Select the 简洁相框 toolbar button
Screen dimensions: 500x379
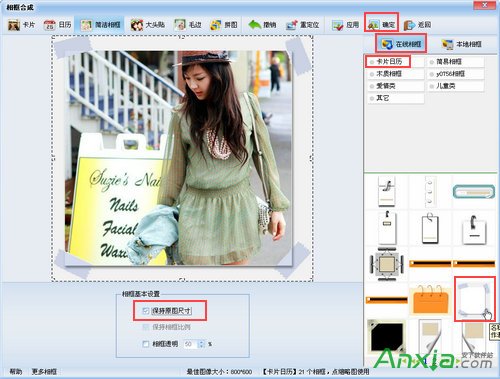coord(100,25)
